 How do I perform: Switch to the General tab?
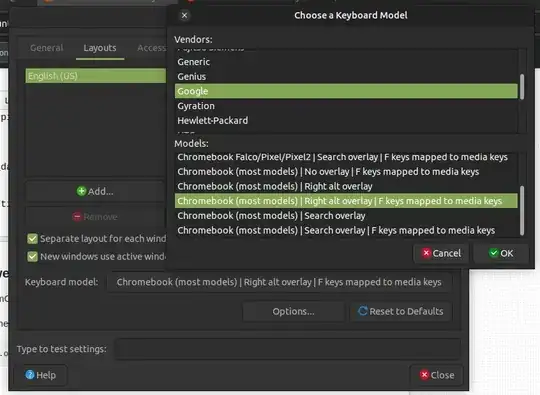[x=46, y=48]
